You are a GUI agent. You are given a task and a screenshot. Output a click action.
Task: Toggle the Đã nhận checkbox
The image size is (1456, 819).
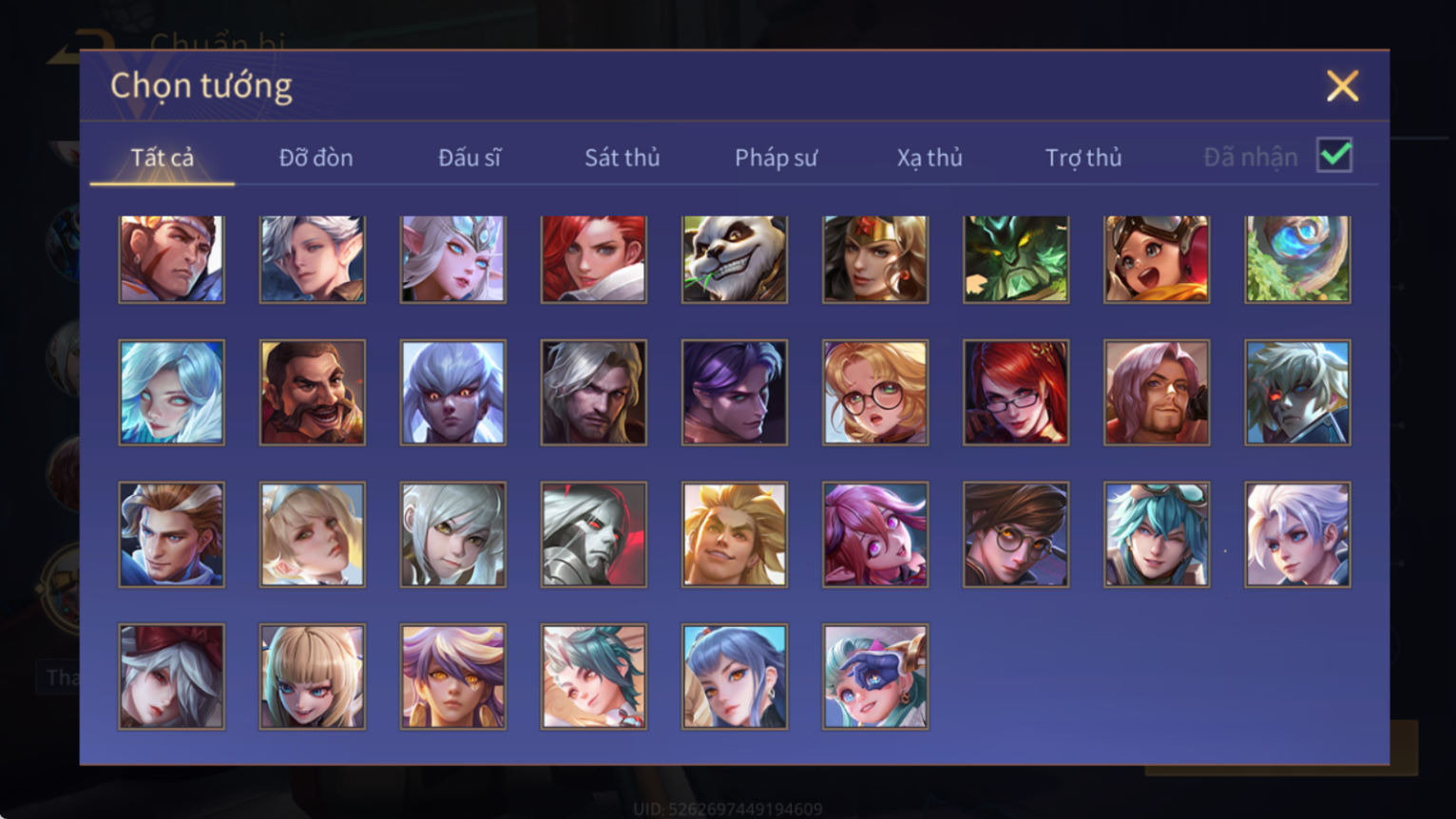click(1333, 155)
